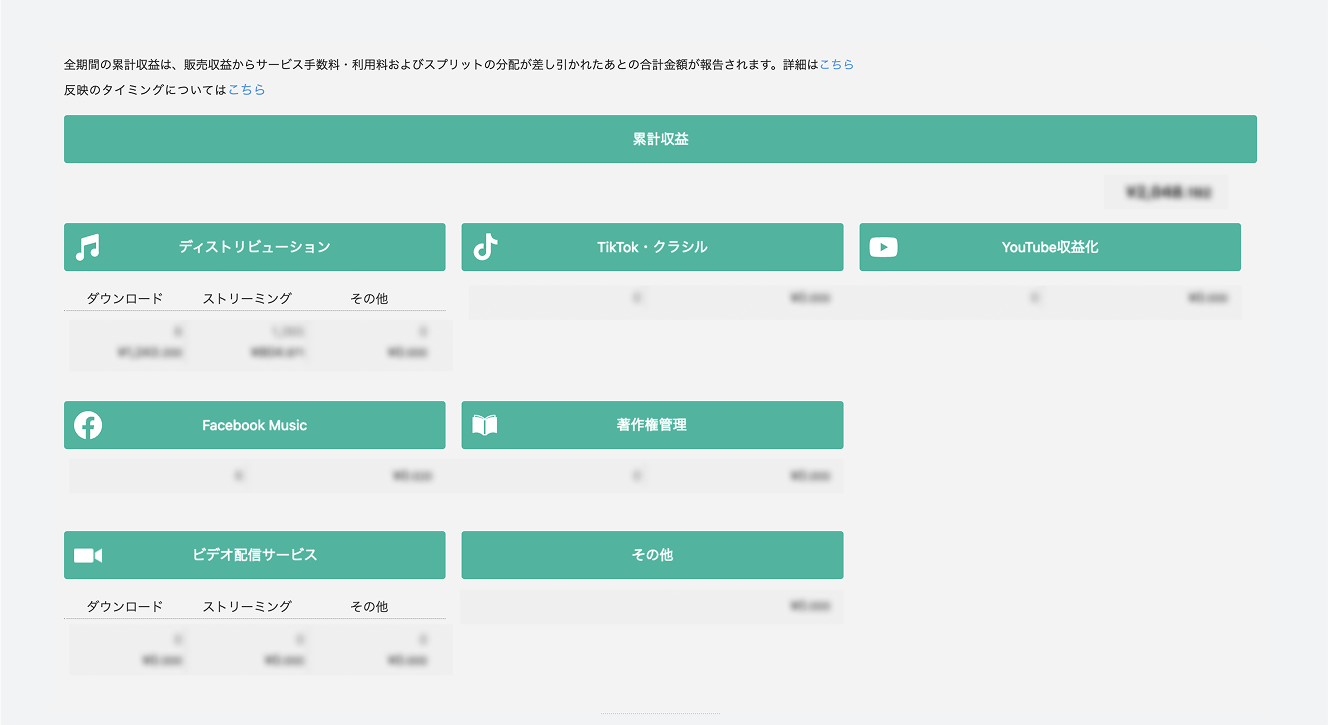This screenshot has width=1328, height=725.
Task: Click the 累計収益 header bar
Action: tap(660, 139)
